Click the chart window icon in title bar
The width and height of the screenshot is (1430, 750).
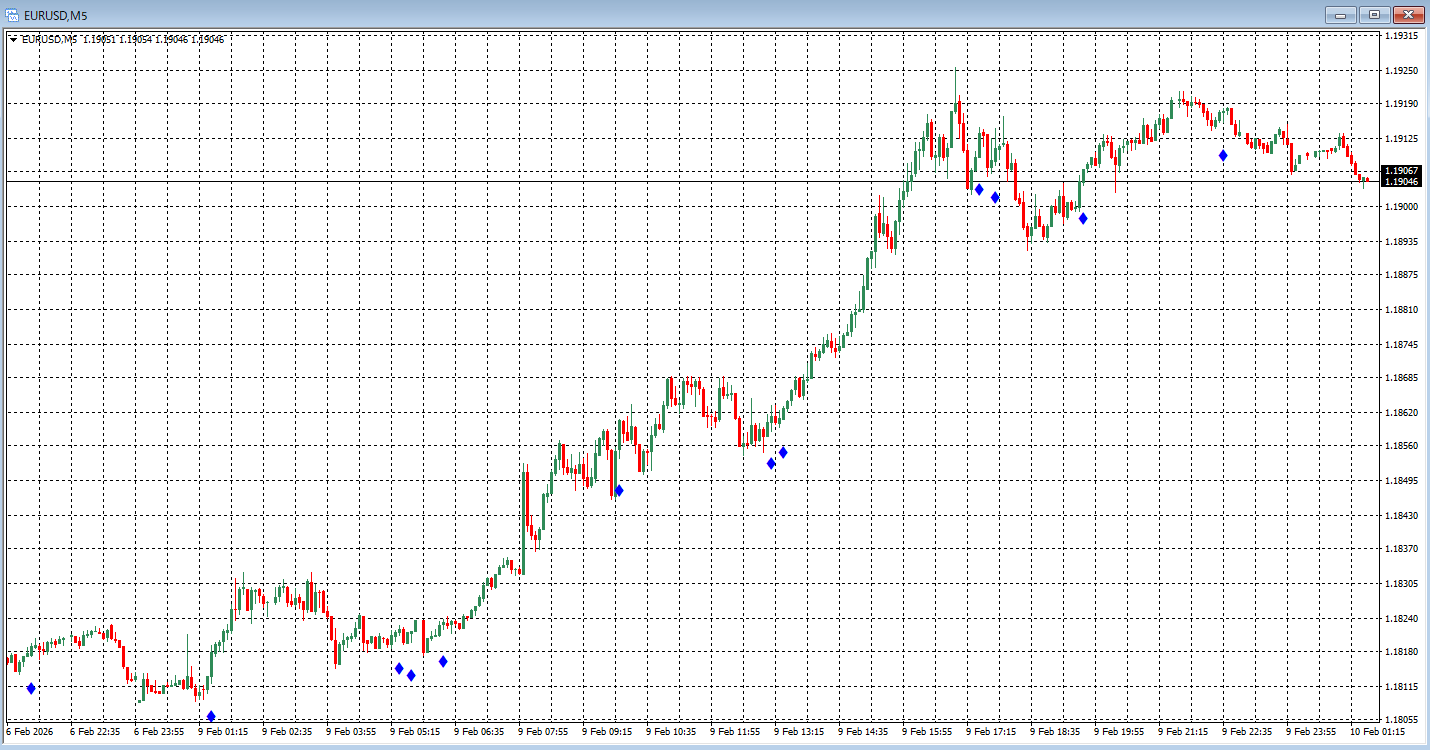pos(13,14)
